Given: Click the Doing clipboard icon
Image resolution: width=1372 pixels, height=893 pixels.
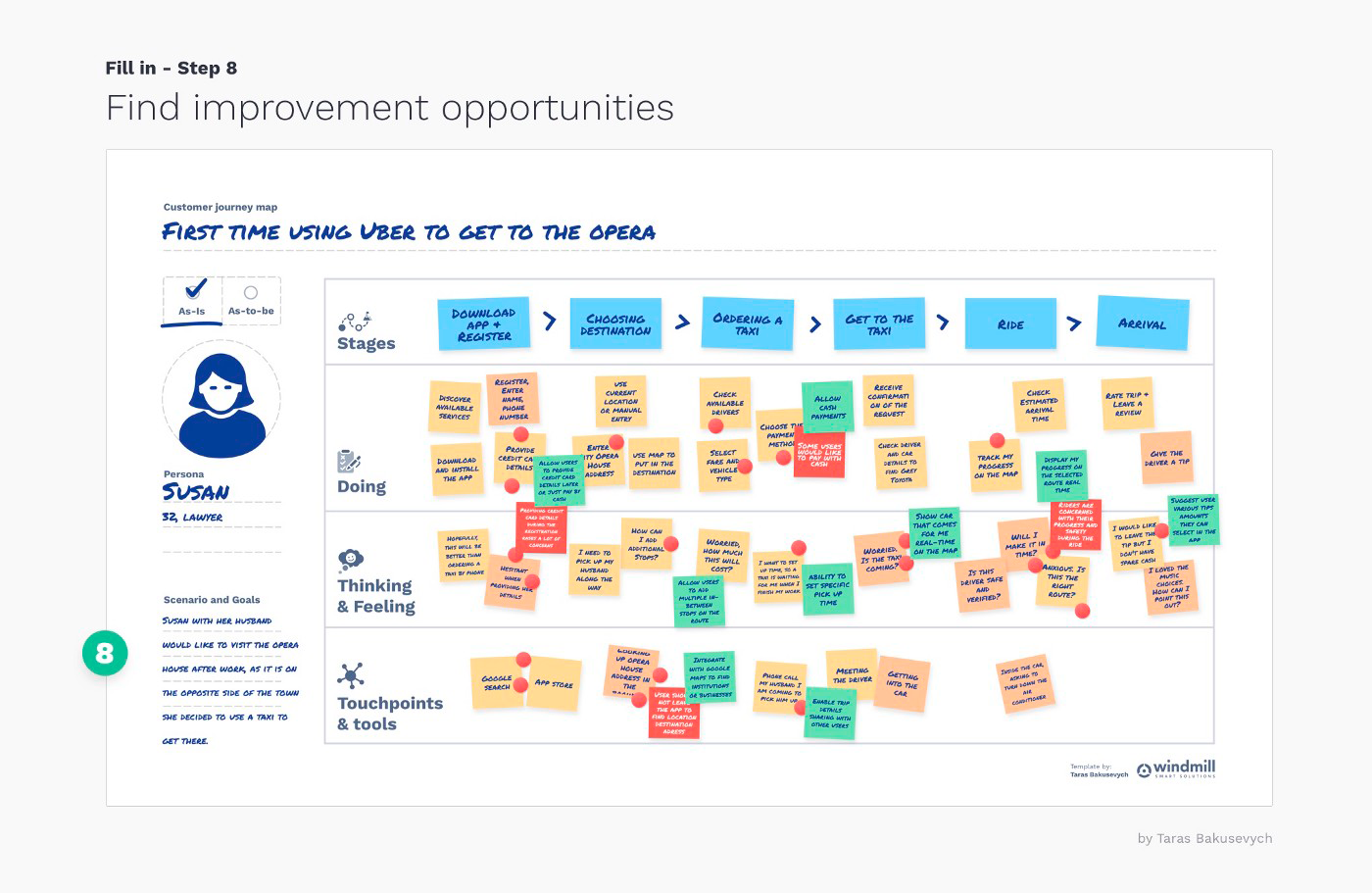Looking at the screenshot, I should [349, 461].
